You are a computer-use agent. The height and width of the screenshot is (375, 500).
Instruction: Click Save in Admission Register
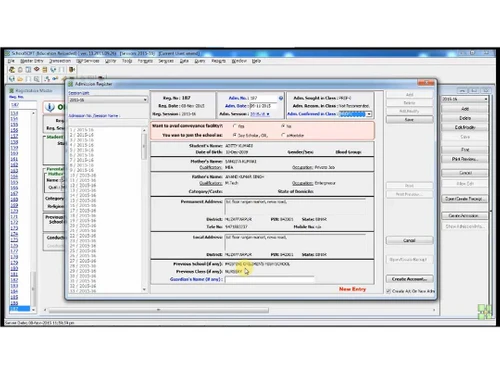(x=409, y=119)
